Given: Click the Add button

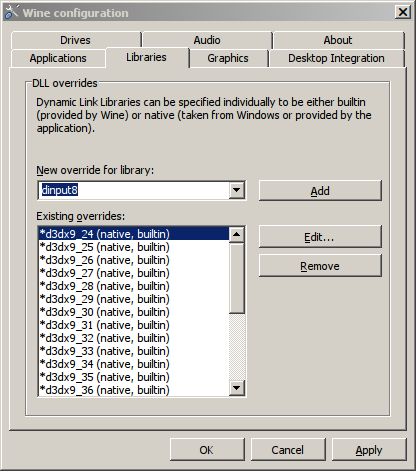Looking at the screenshot, I should 320,191.
